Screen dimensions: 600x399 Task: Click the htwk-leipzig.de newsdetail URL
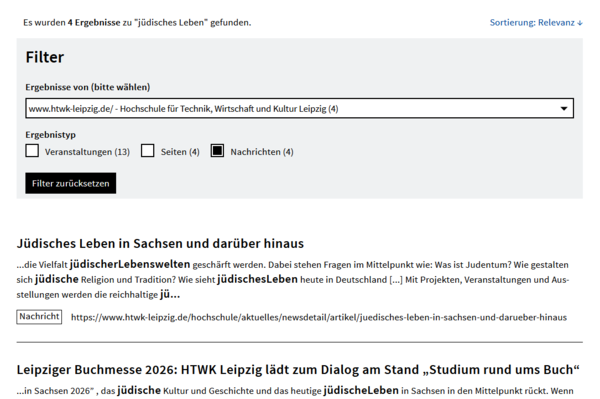click(319, 317)
